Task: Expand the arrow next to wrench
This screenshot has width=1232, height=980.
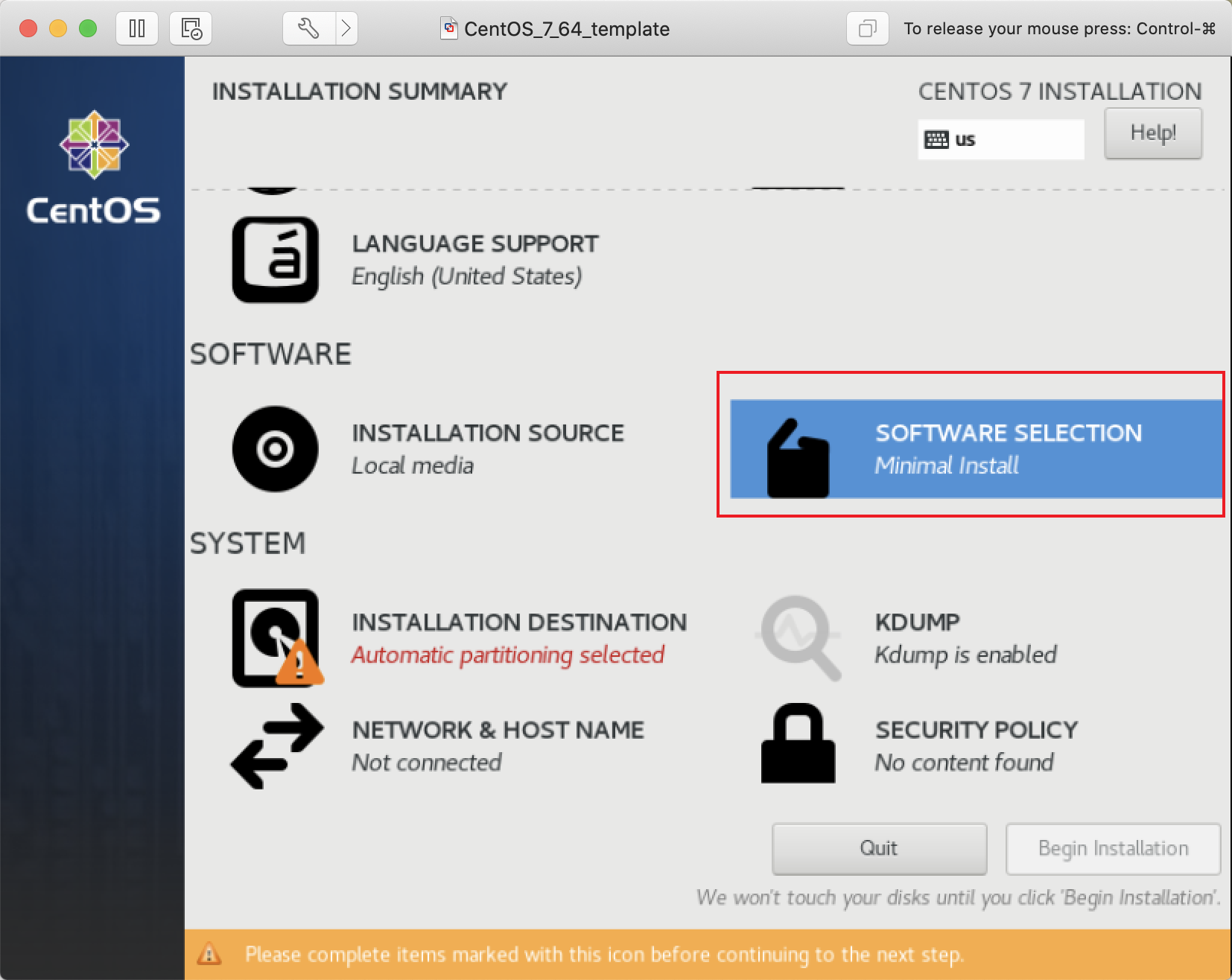Action: tap(346, 29)
